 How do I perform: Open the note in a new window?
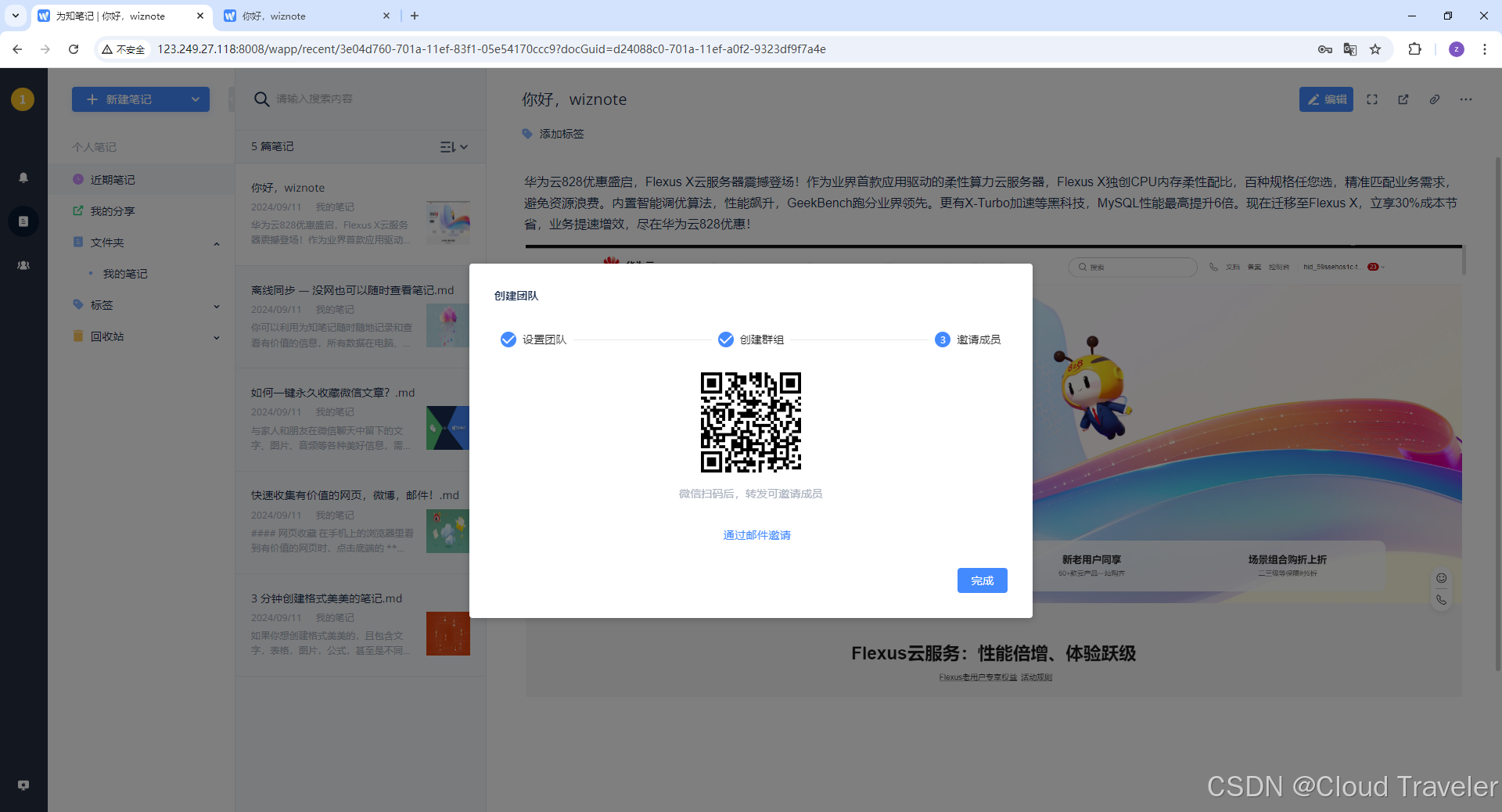[1403, 99]
